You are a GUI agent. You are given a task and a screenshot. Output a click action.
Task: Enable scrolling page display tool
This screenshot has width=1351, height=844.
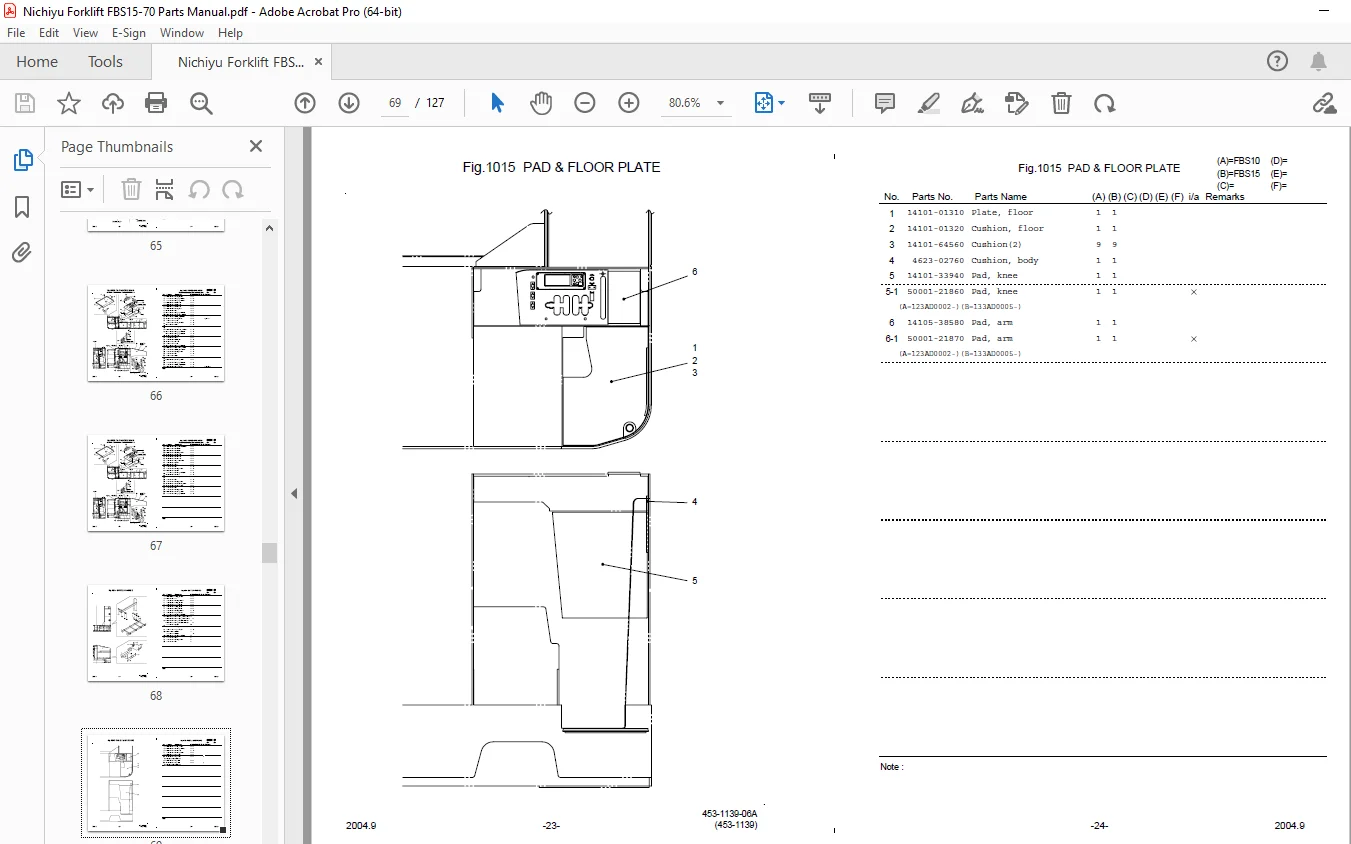(820, 103)
